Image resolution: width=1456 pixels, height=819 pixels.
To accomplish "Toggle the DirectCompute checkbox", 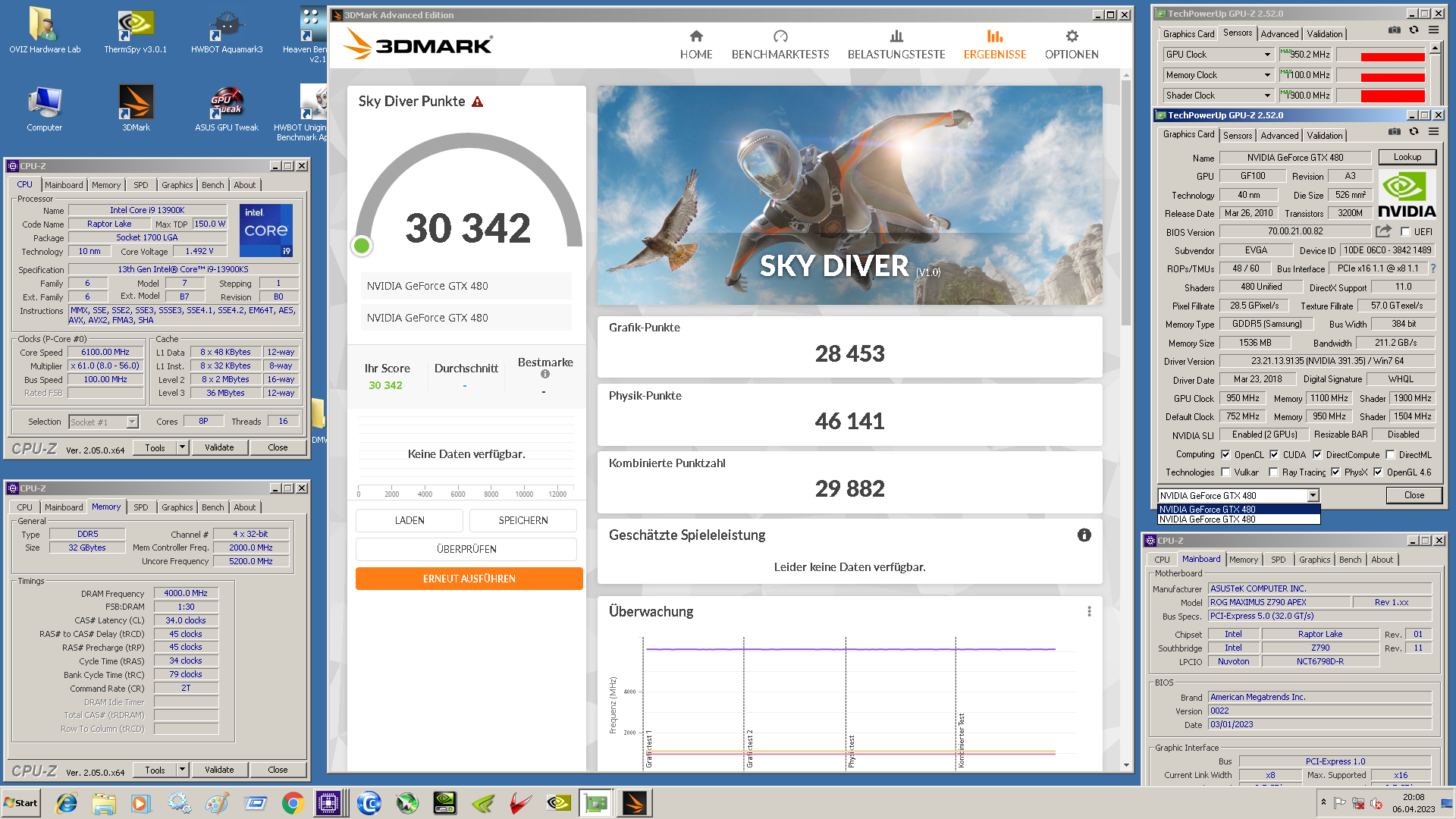I will coord(1317,455).
